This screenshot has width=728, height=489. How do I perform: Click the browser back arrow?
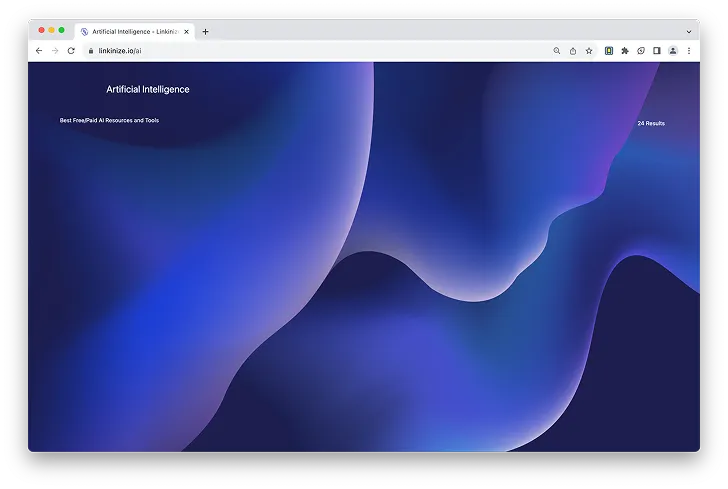point(39,51)
